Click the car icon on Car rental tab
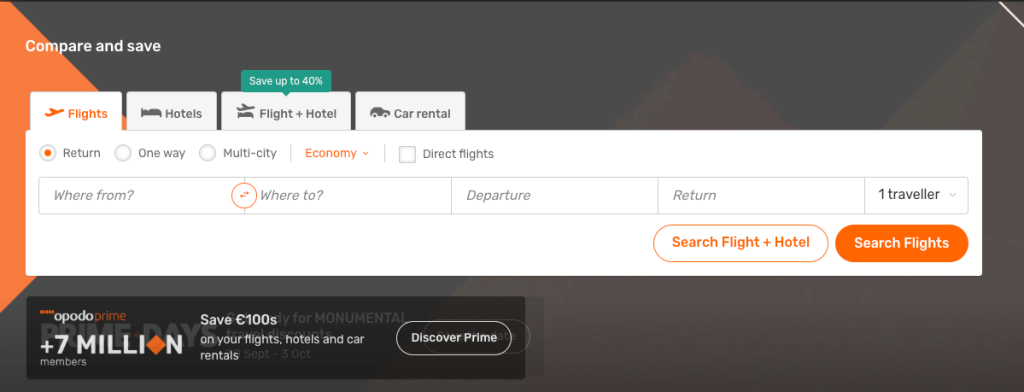The width and height of the screenshot is (1024, 392). coord(380,113)
